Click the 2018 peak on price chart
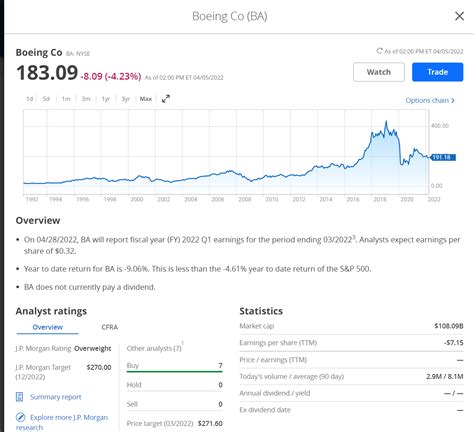 386,122
